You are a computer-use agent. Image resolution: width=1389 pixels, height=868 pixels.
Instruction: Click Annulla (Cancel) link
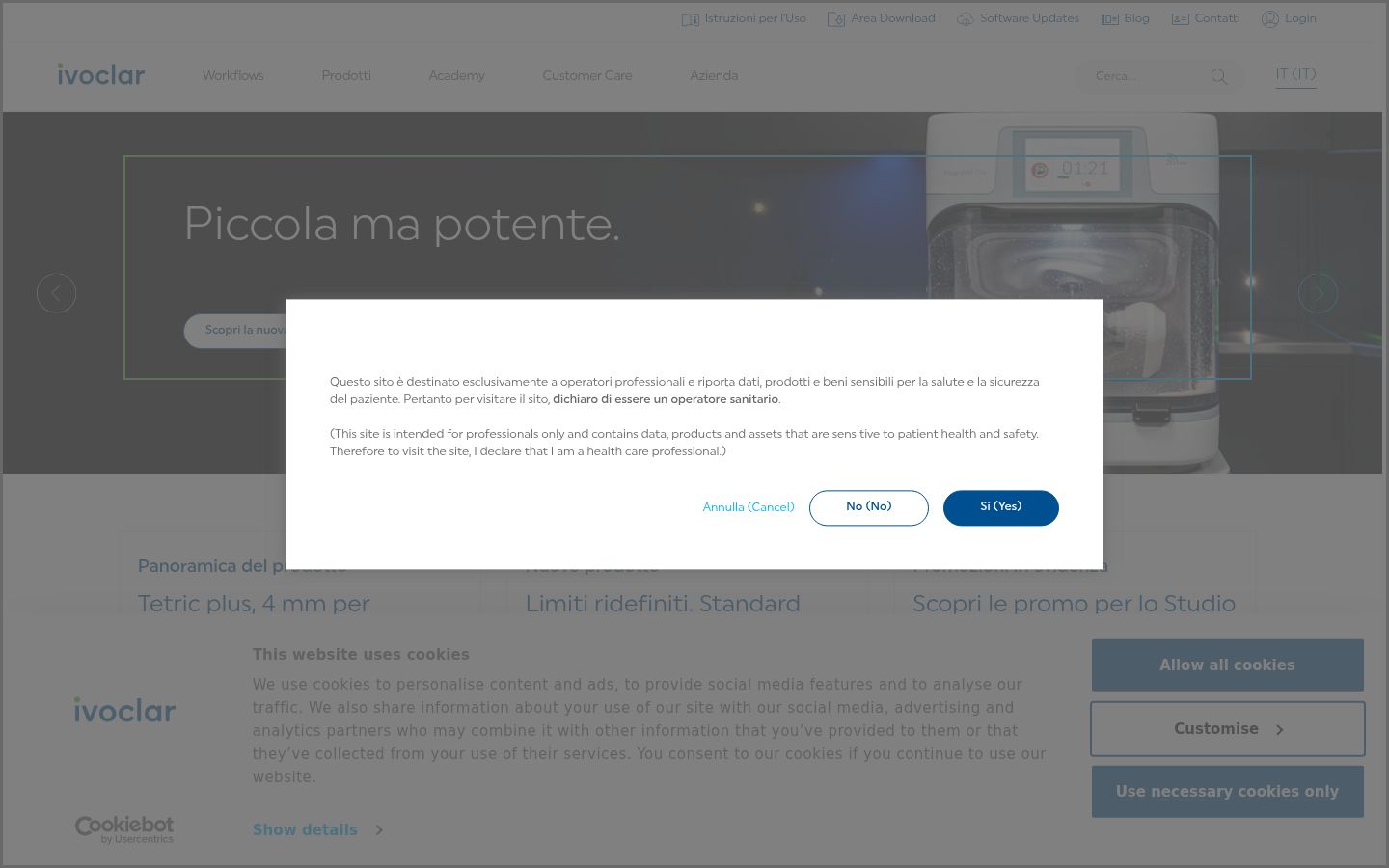749,507
